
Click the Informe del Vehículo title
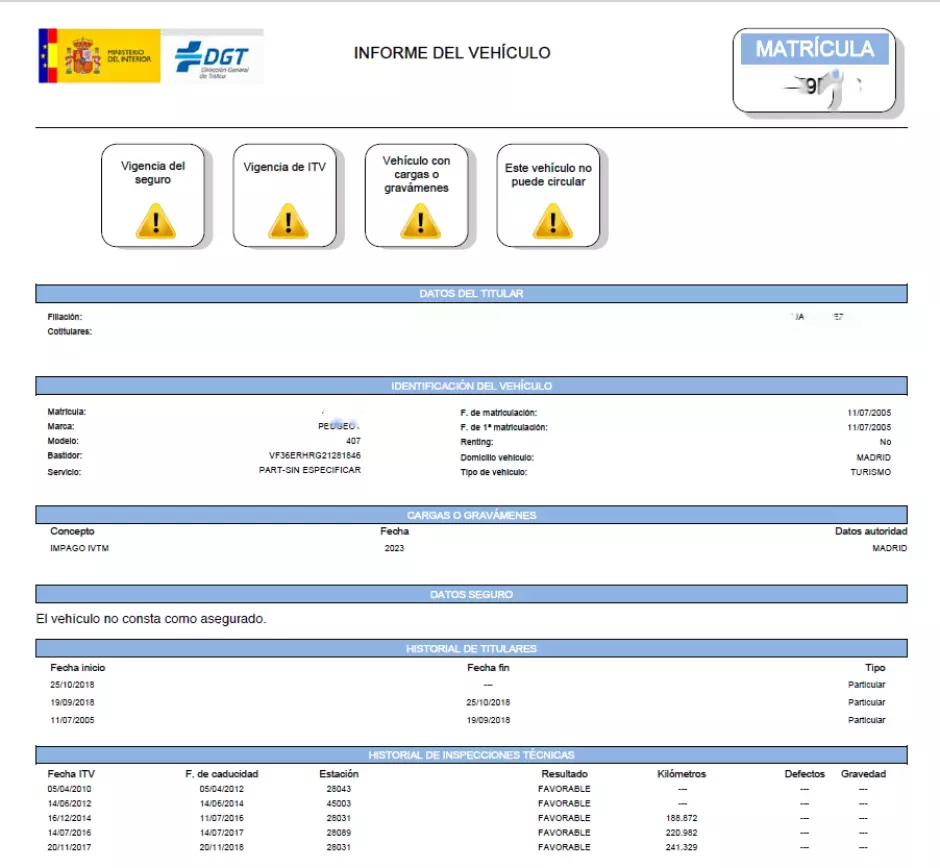(452, 53)
